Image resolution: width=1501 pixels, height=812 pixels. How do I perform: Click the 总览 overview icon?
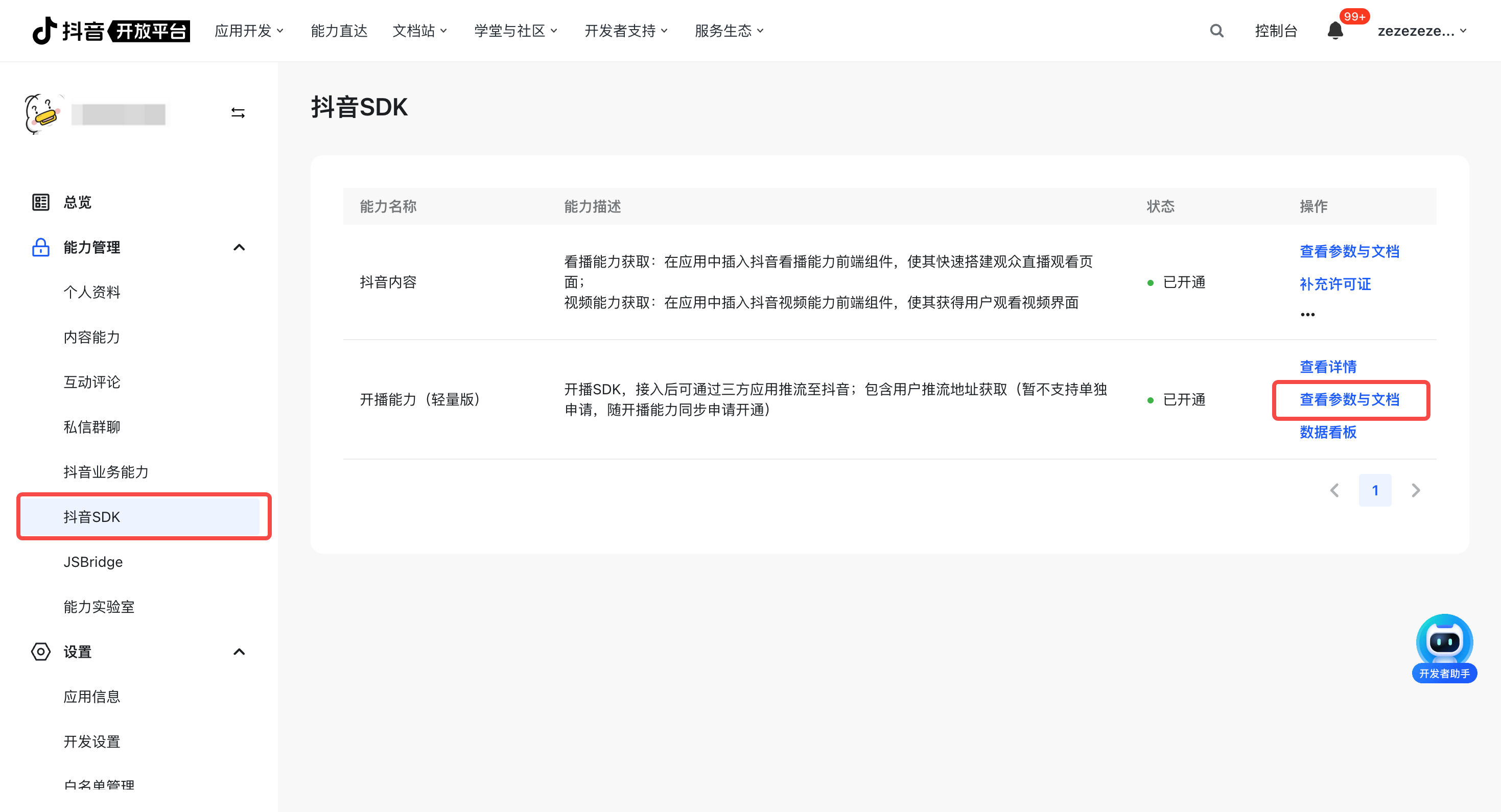click(x=40, y=202)
